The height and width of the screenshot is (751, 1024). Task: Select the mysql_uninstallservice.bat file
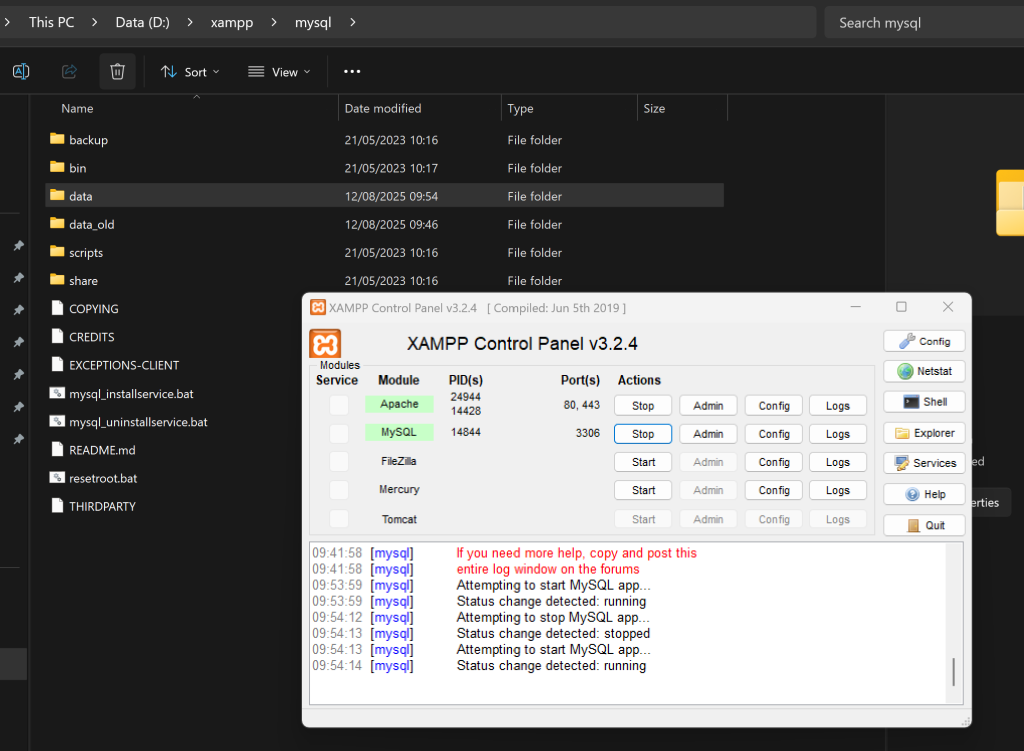point(138,422)
